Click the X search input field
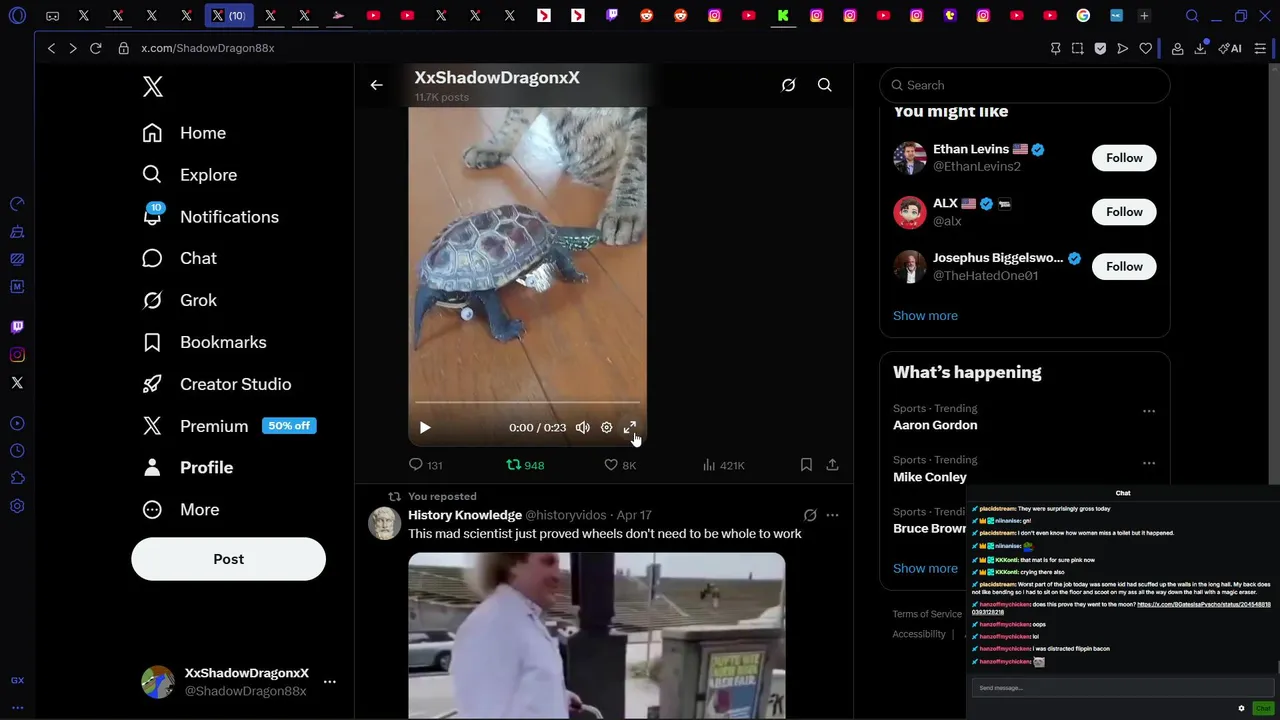 (x=1024, y=85)
